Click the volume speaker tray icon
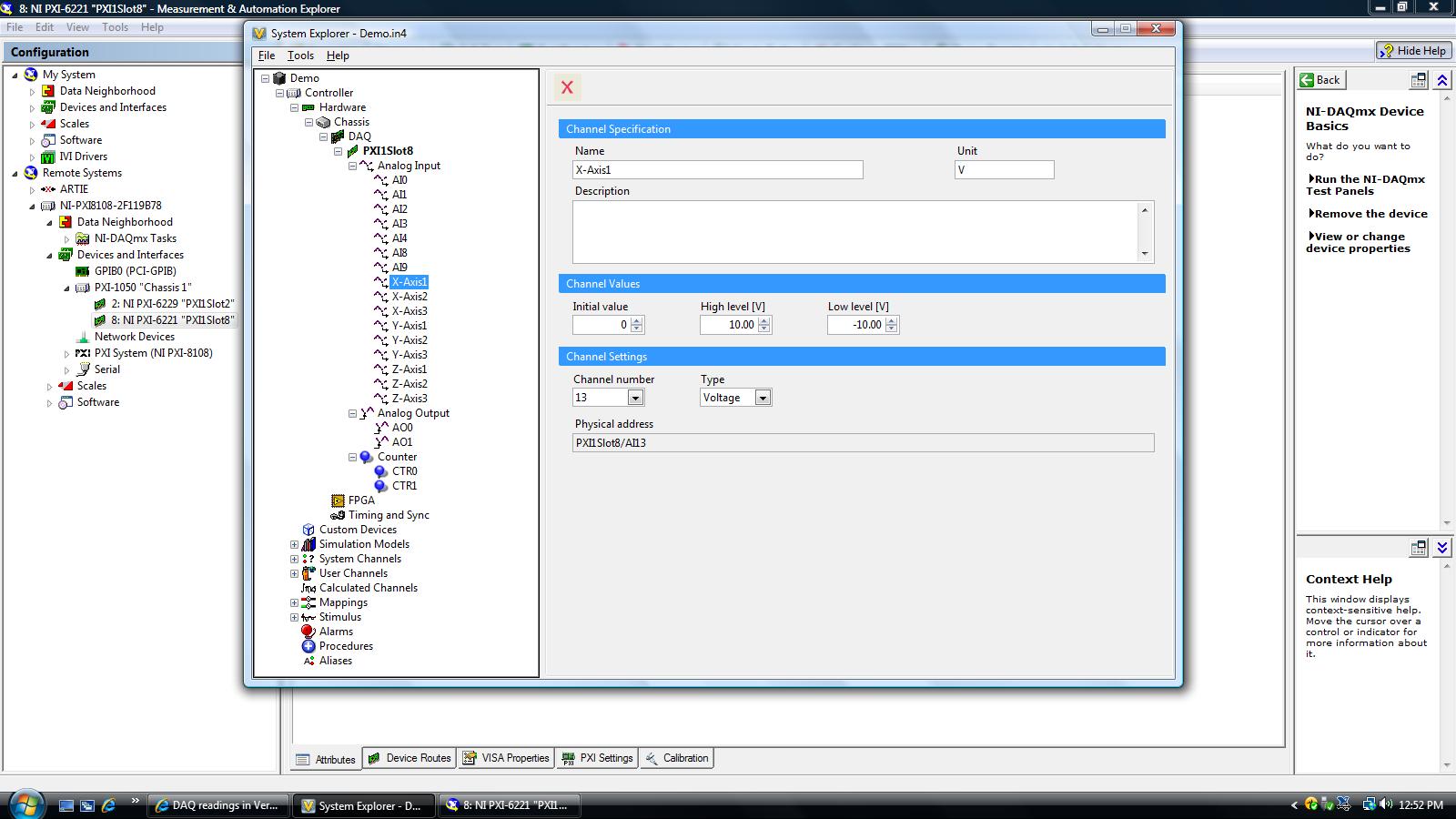The image size is (1456, 819). pyautogui.click(x=1385, y=804)
